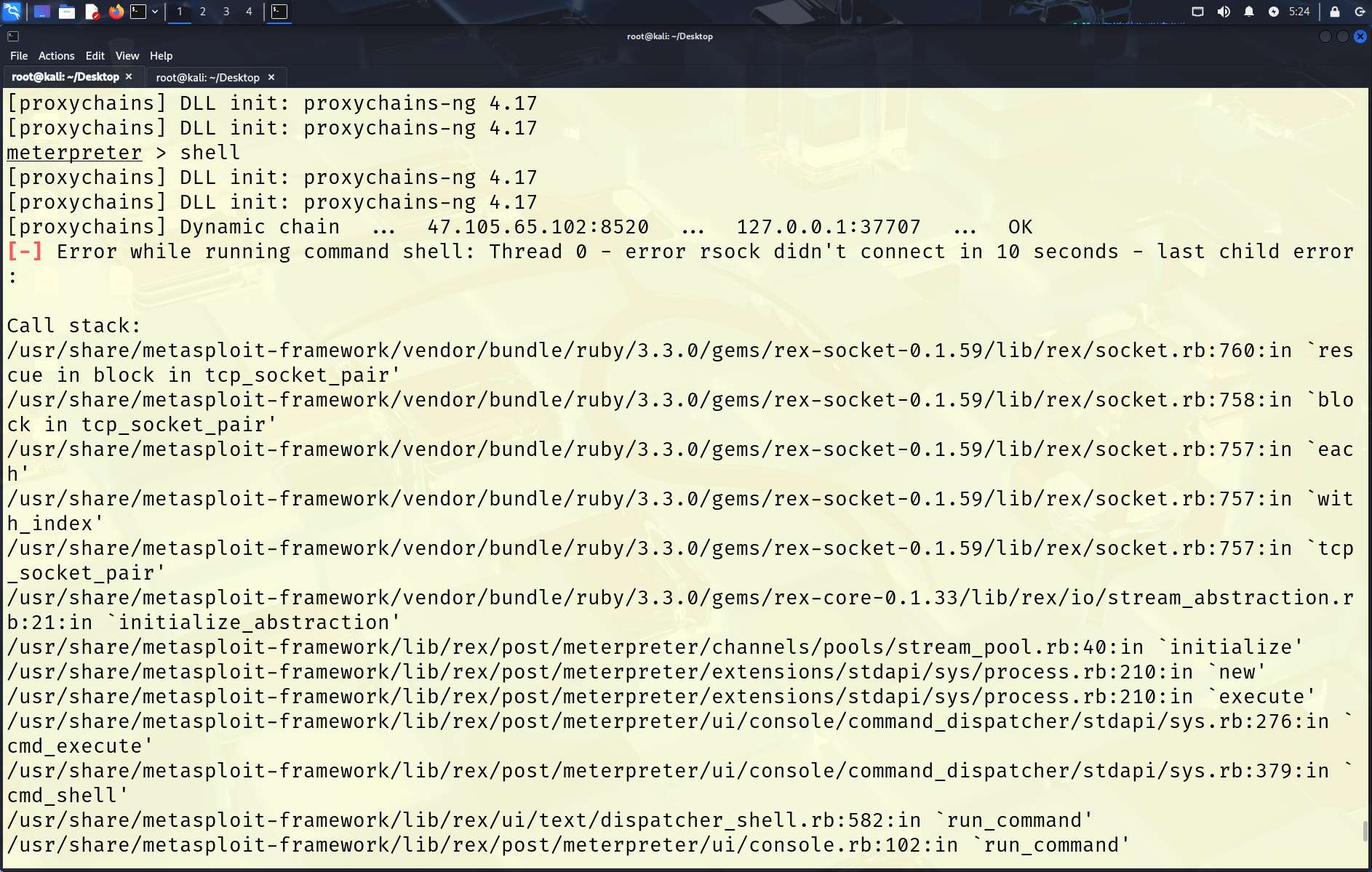Switch to workspace 3
1372x872 pixels.
click(x=226, y=12)
